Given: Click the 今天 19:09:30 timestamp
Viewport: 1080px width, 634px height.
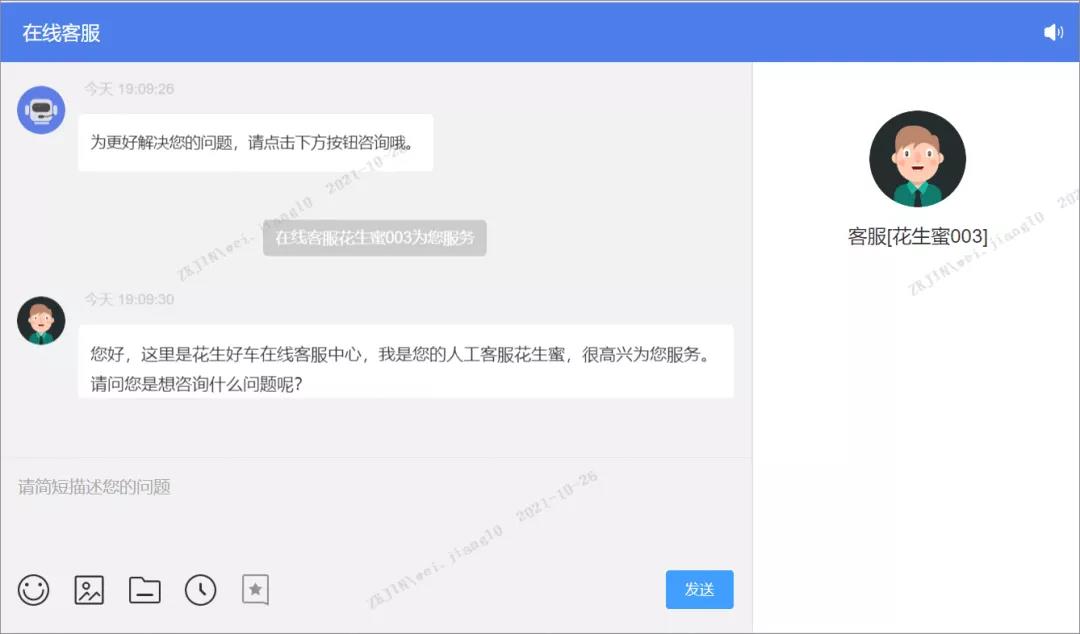Looking at the screenshot, I should pos(129,299).
